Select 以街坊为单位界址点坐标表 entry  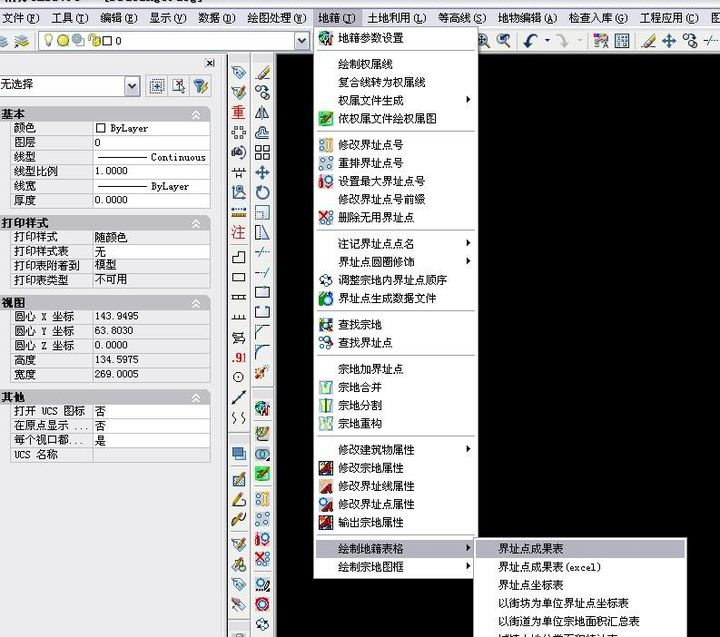(x=580, y=603)
